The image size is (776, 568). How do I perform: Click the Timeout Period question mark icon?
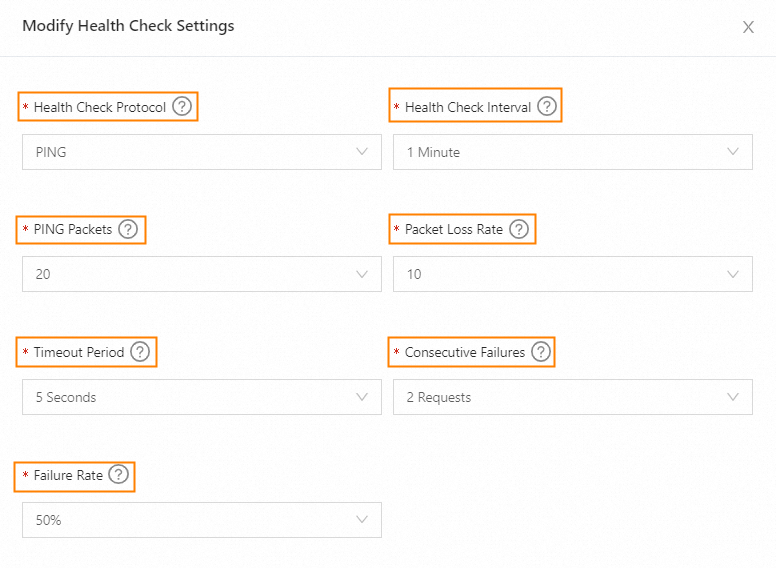click(140, 352)
